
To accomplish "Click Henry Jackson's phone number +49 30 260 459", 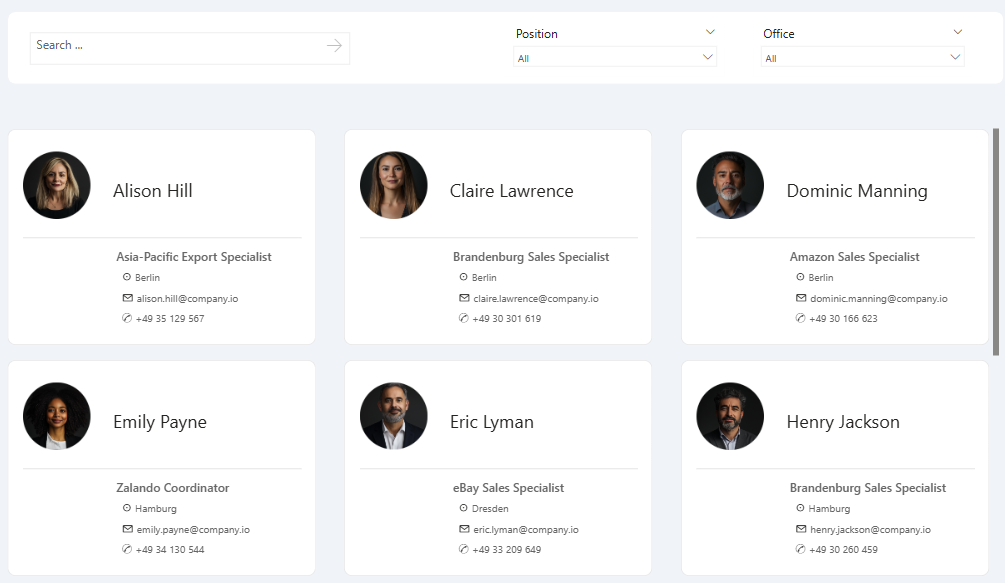I will [x=843, y=550].
